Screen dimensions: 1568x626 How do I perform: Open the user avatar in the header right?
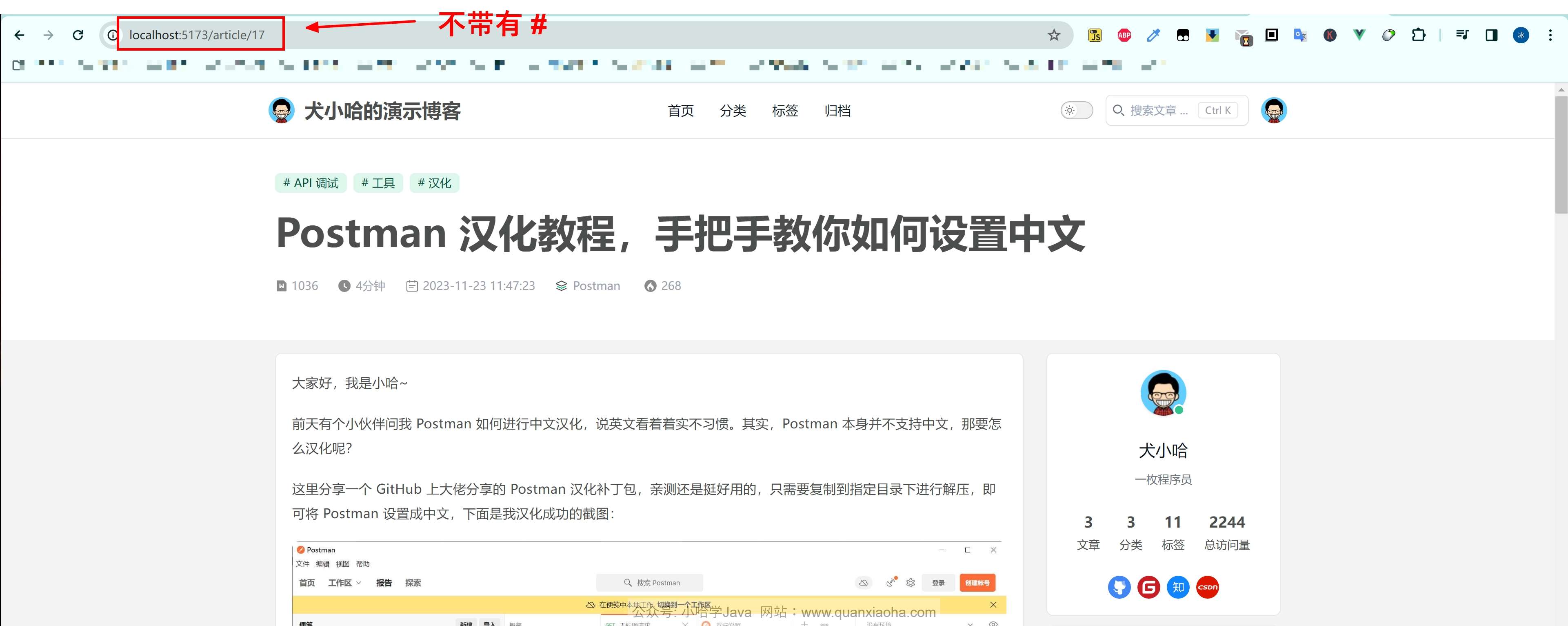tap(1274, 110)
